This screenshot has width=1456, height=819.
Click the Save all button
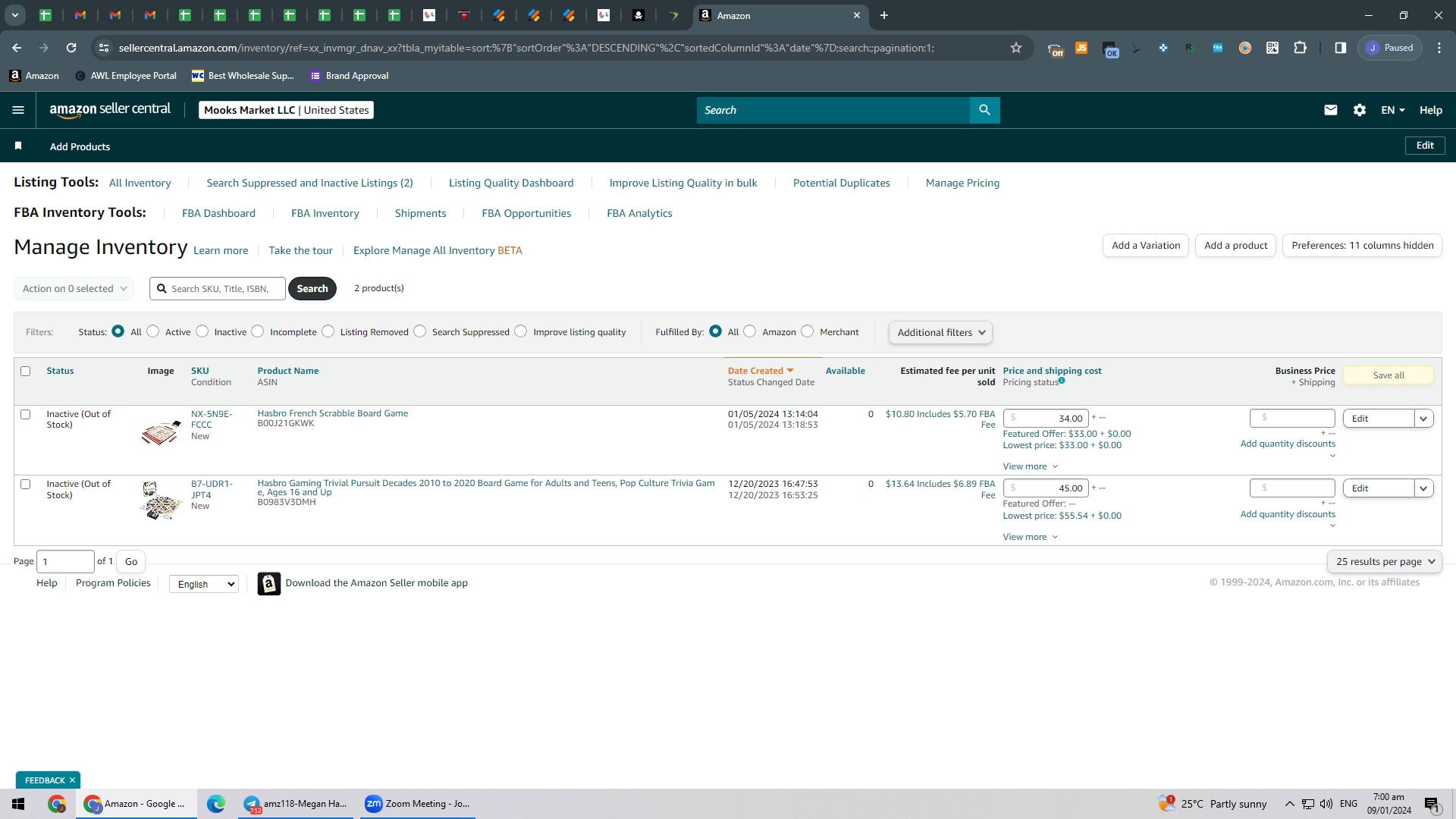[x=1389, y=375]
